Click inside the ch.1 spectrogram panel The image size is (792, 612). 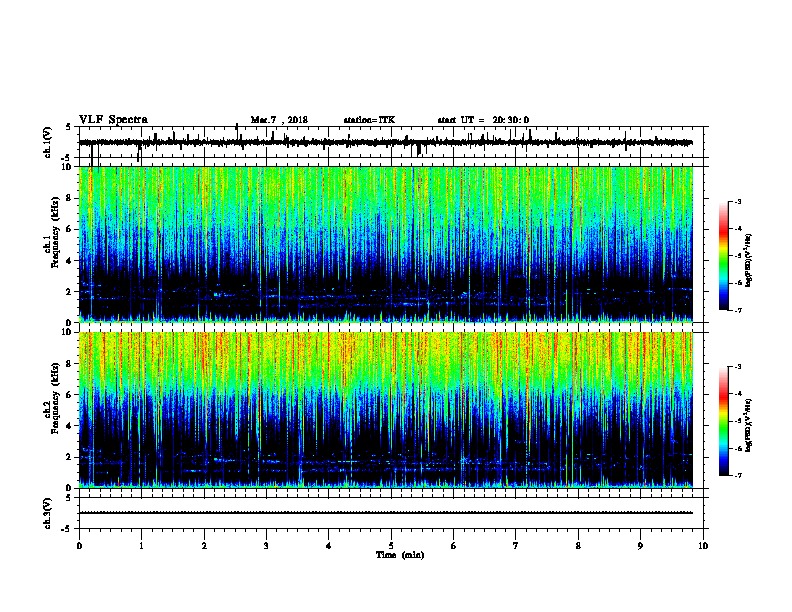[x=386, y=244]
